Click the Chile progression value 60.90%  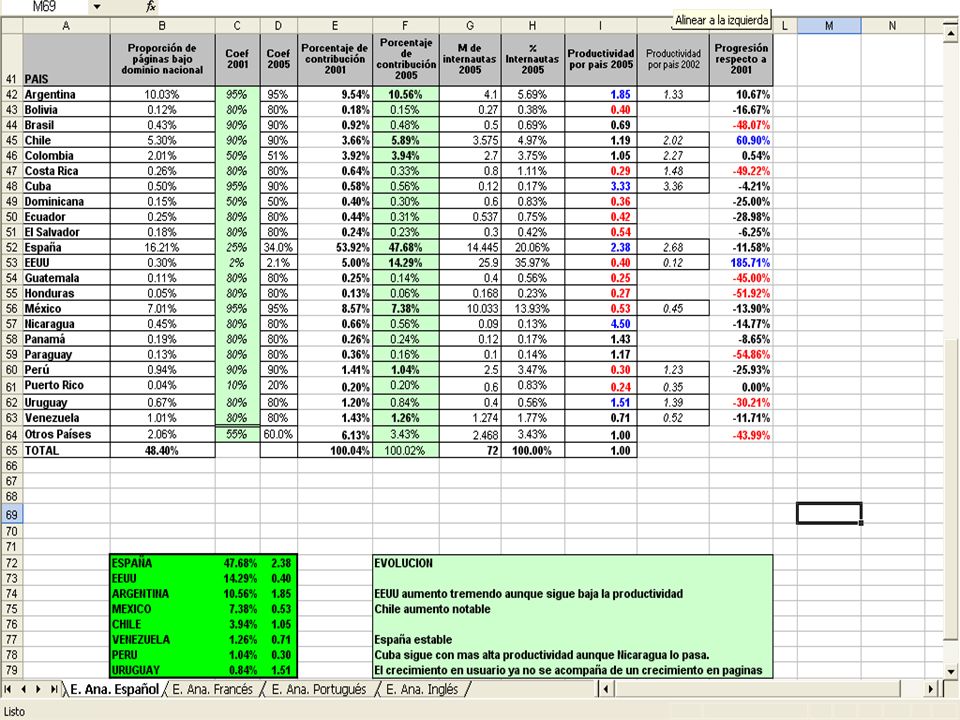coord(741,140)
